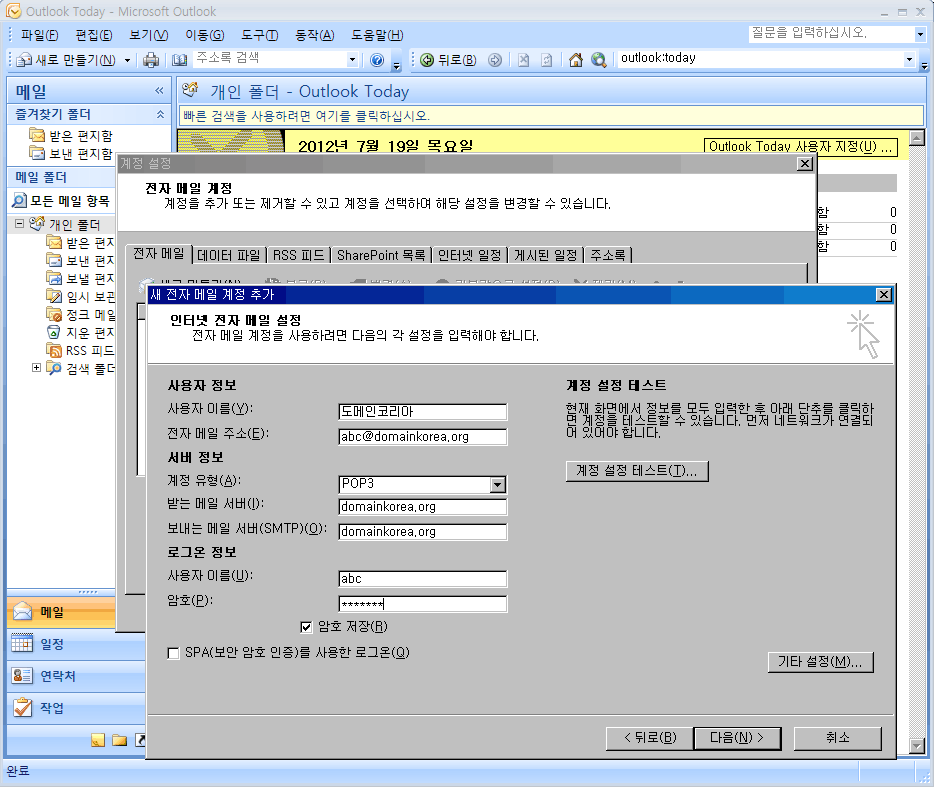The width and height of the screenshot is (934, 787).
Task: Switch to the SharePoint 목록 tab
Action: (381, 255)
